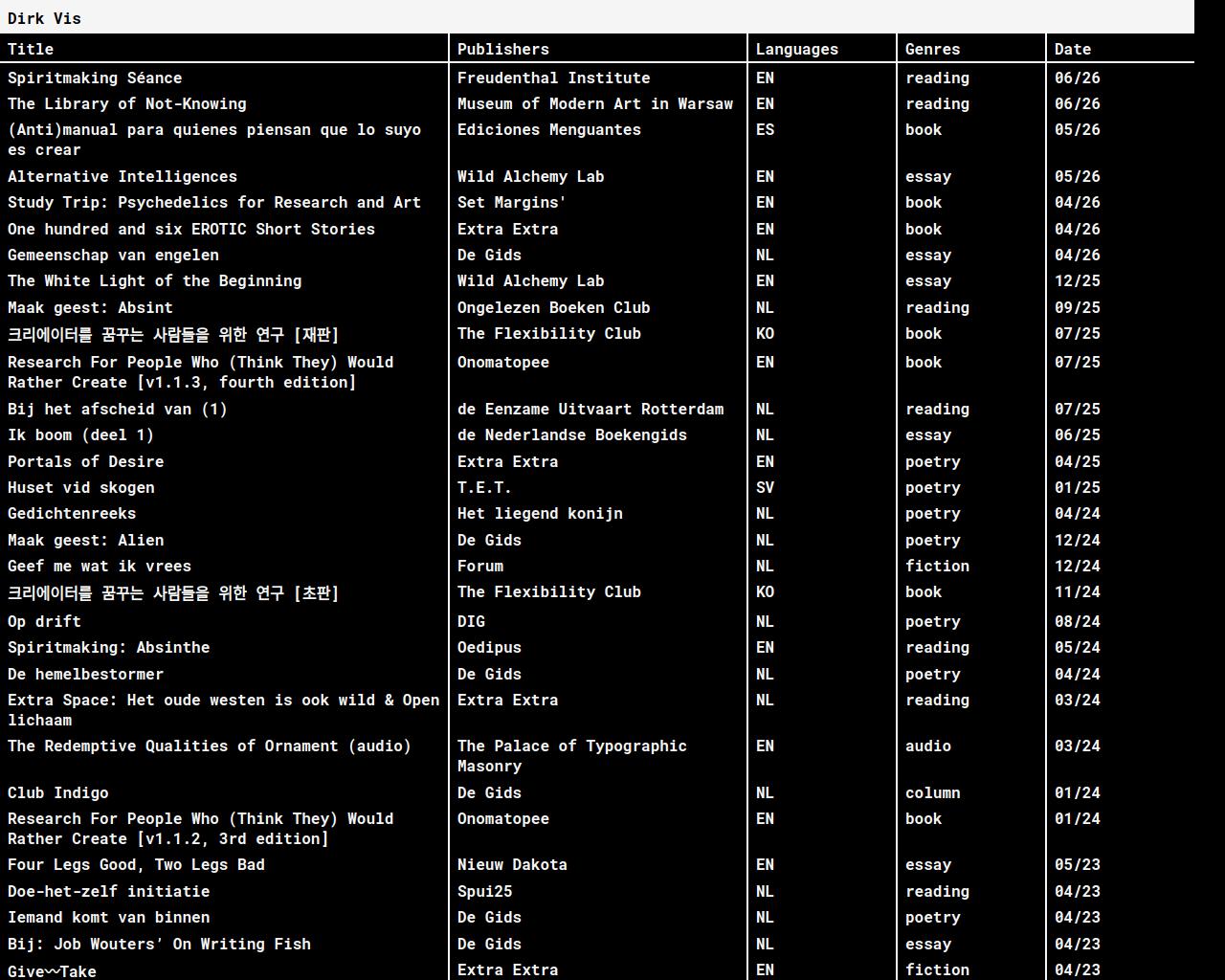The height and width of the screenshot is (980, 1225).
Task: Click the column genre cell
Action: pyautogui.click(x=933, y=792)
